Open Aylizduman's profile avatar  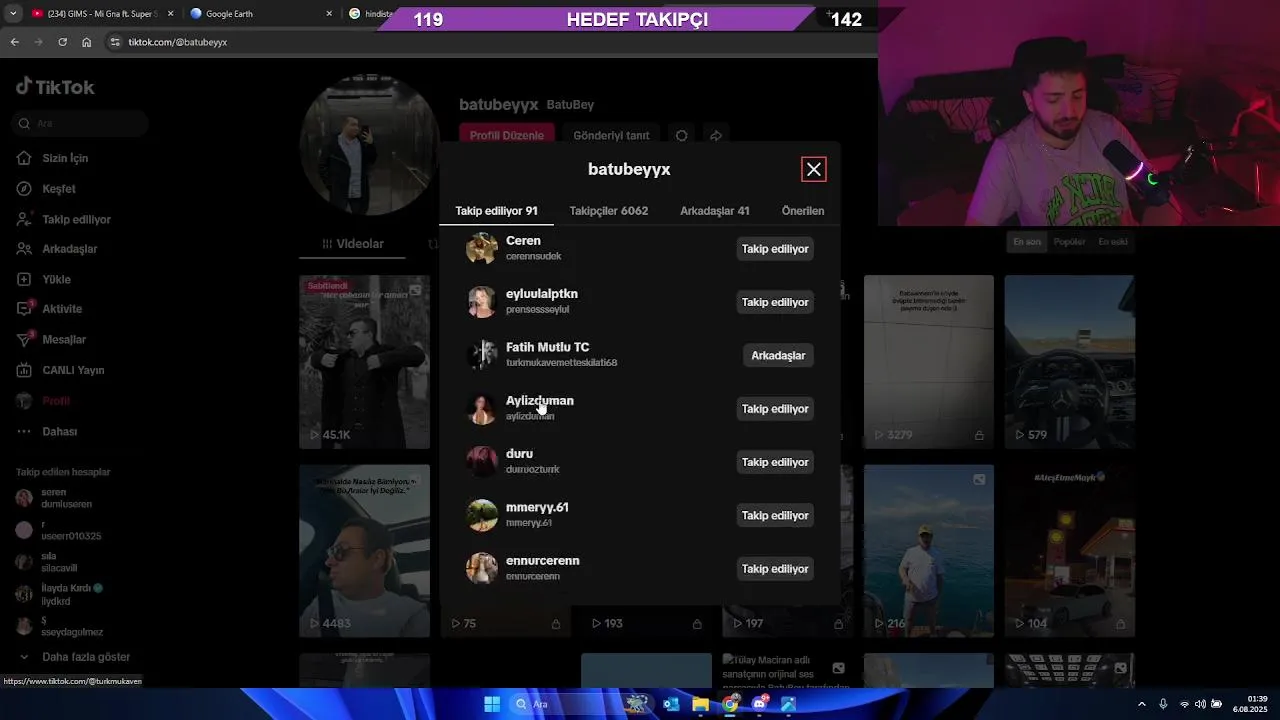482,409
